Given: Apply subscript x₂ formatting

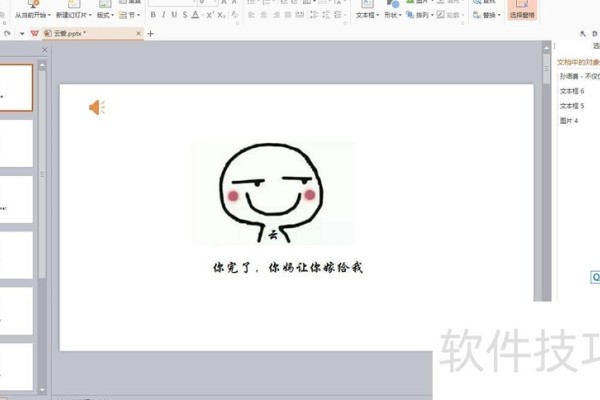Looking at the screenshot, I should 221,15.
